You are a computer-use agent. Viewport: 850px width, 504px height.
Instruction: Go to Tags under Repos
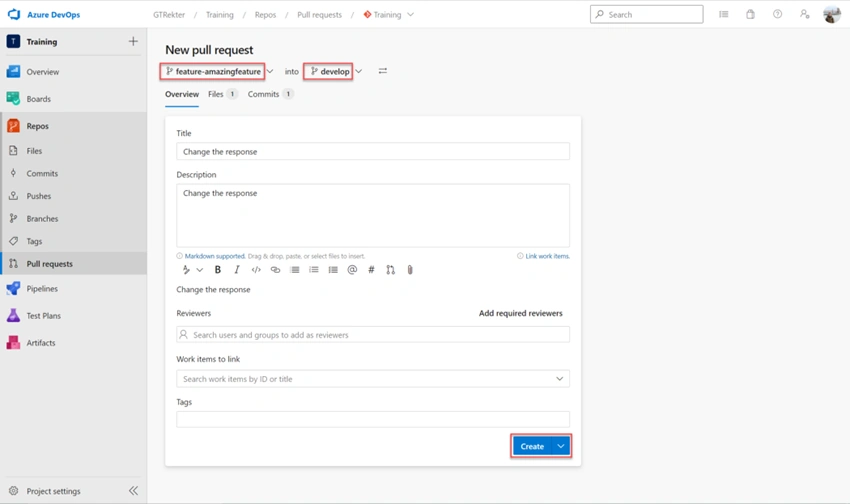(x=34, y=241)
